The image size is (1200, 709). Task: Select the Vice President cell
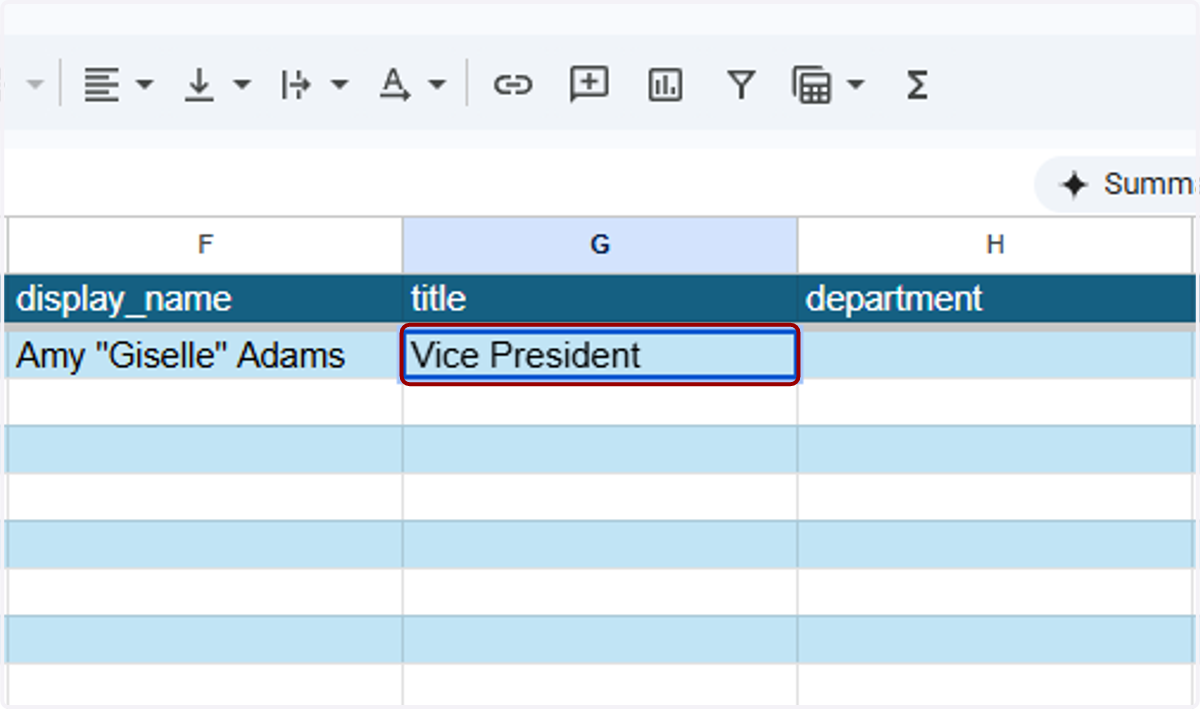pyautogui.click(x=600, y=355)
